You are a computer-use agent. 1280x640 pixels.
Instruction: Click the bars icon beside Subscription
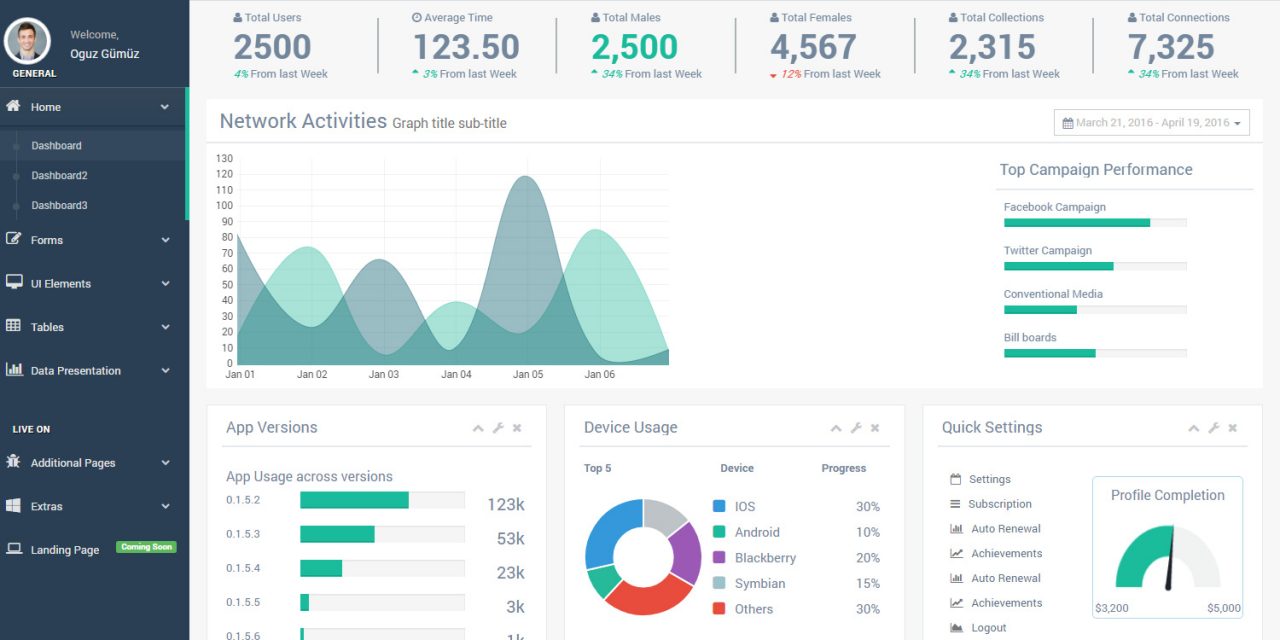(955, 504)
